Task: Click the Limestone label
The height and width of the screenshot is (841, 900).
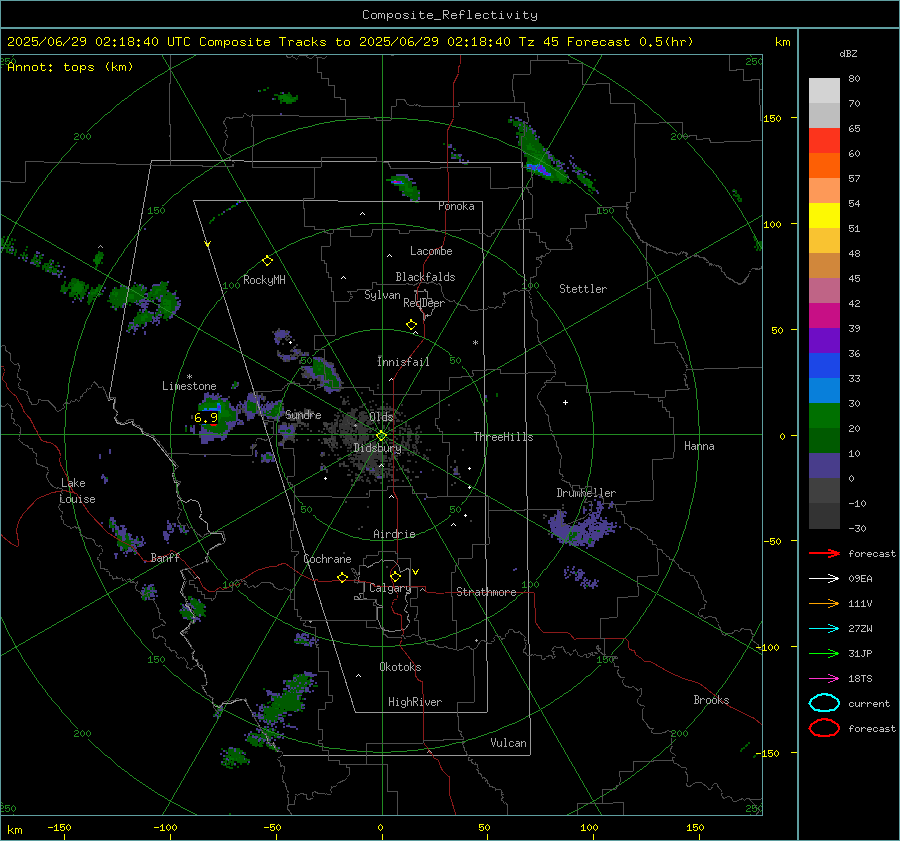Action: [189, 386]
